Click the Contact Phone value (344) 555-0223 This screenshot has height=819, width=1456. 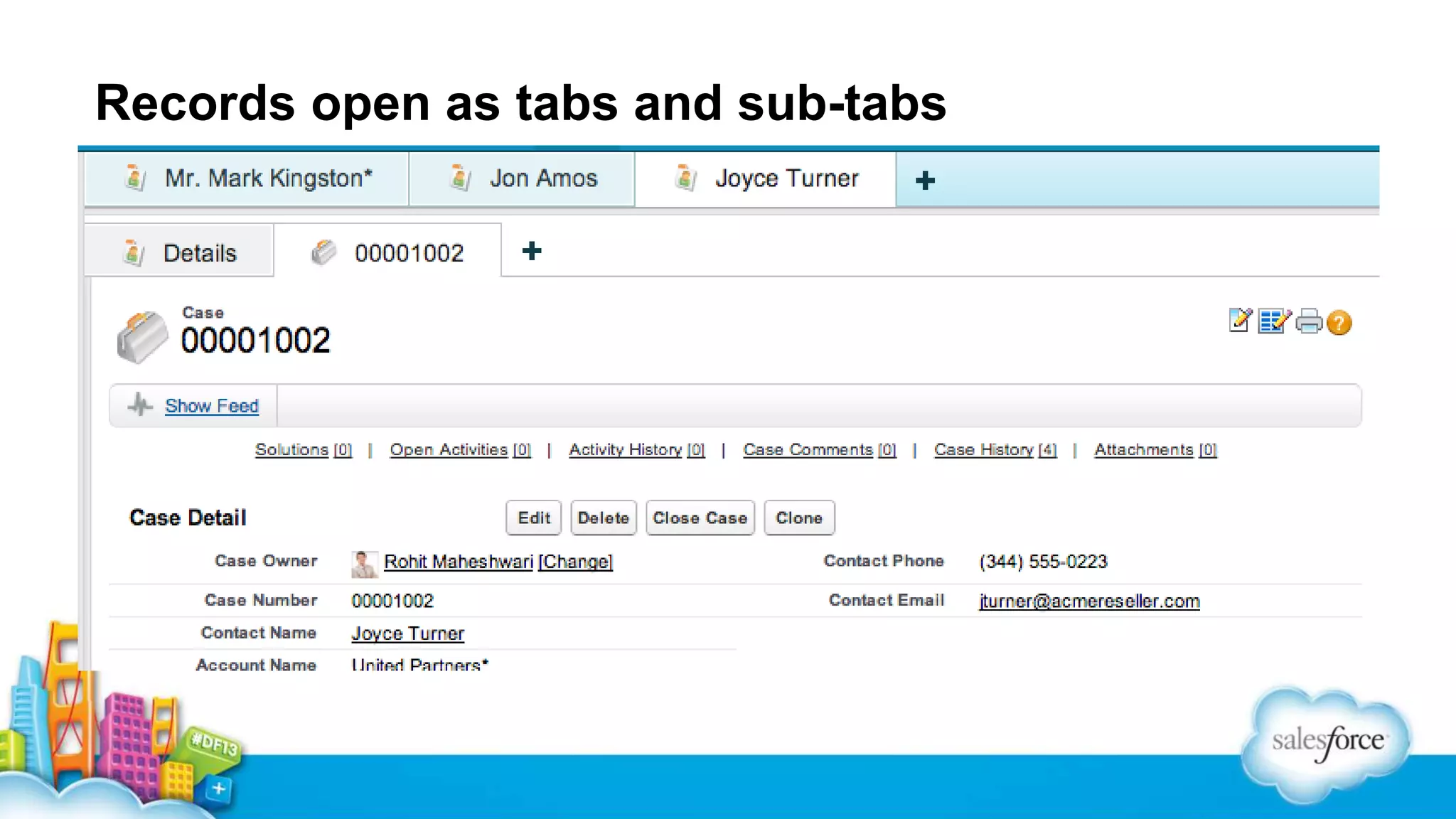[x=1043, y=562]
